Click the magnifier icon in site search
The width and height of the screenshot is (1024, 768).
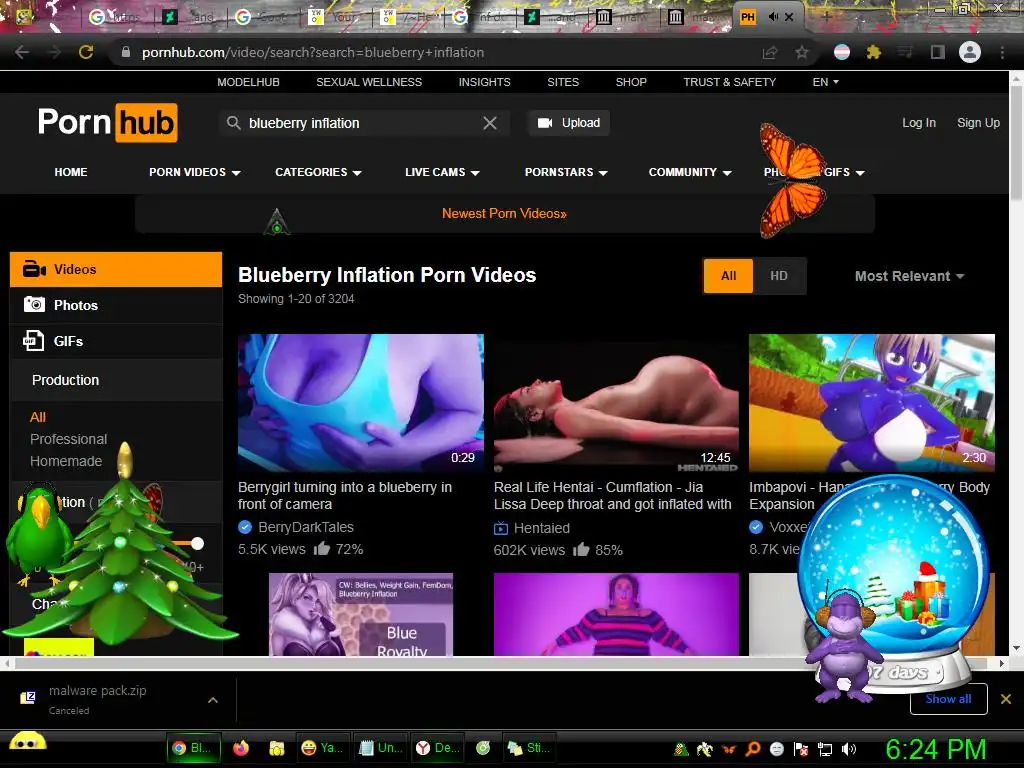[234, 123]
